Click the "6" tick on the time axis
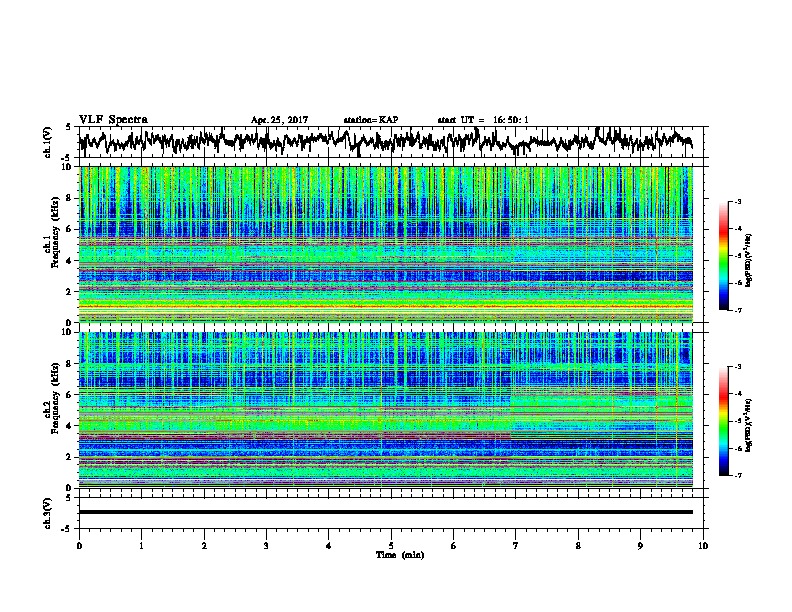Screen dimensions: 792x612 click(x=453, y=546)
